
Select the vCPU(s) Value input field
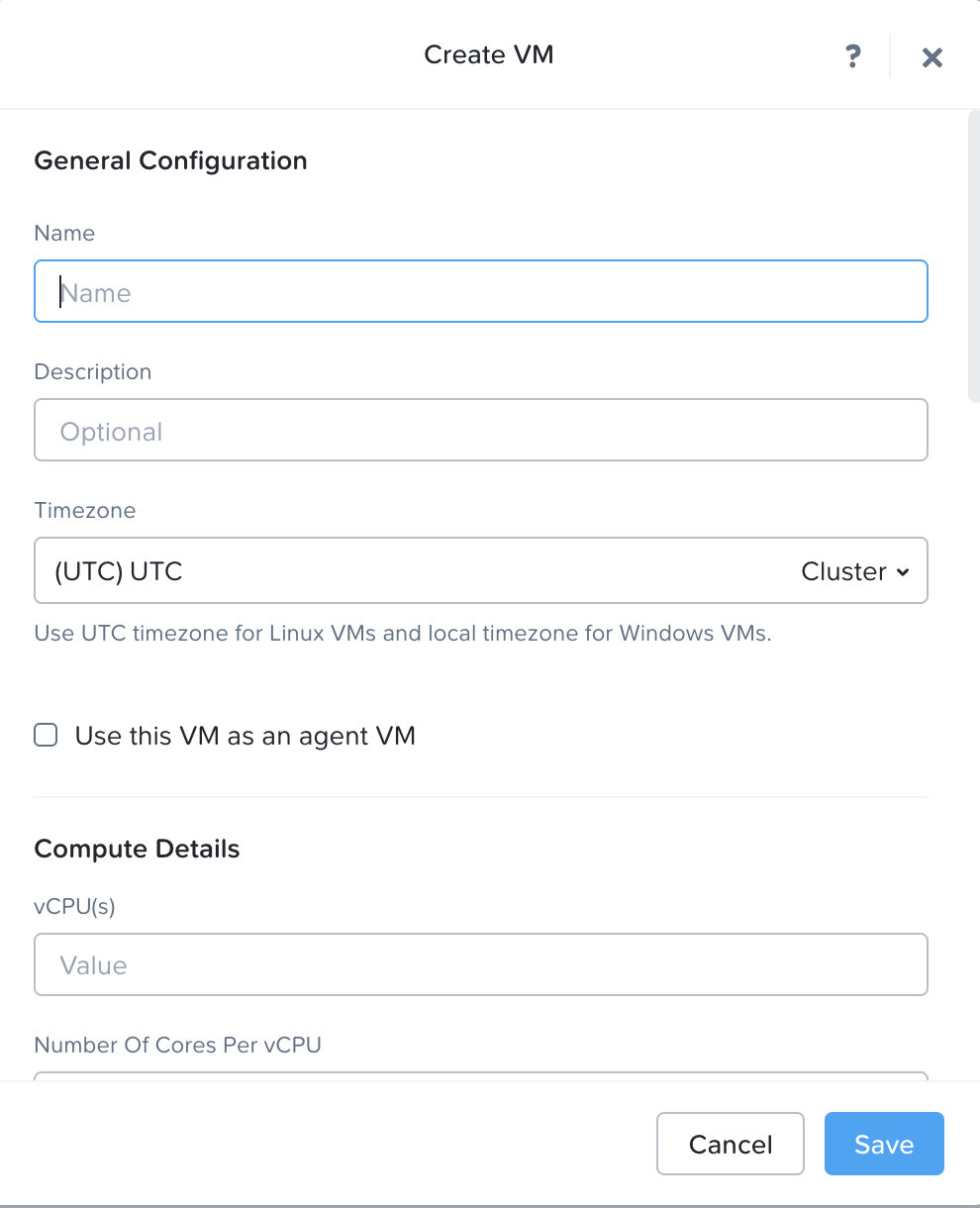coord(481,965)
